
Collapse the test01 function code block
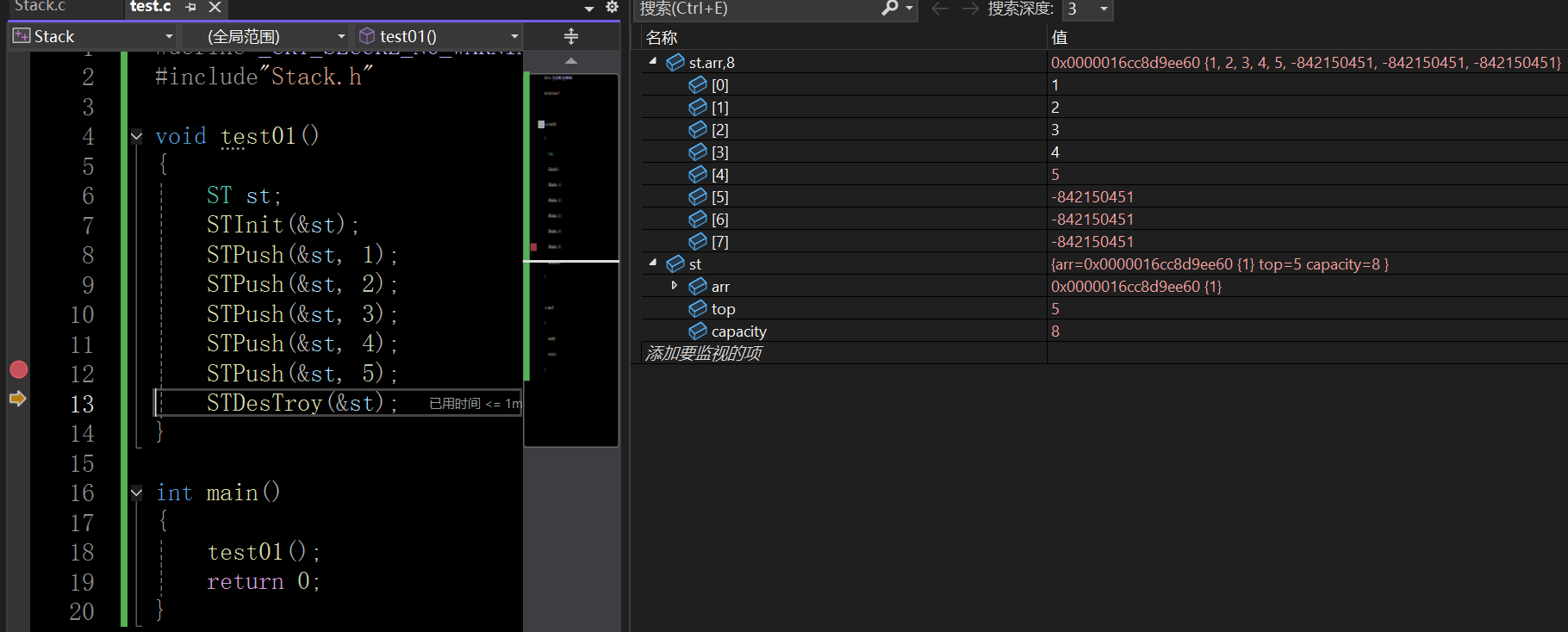coord(136,136)
